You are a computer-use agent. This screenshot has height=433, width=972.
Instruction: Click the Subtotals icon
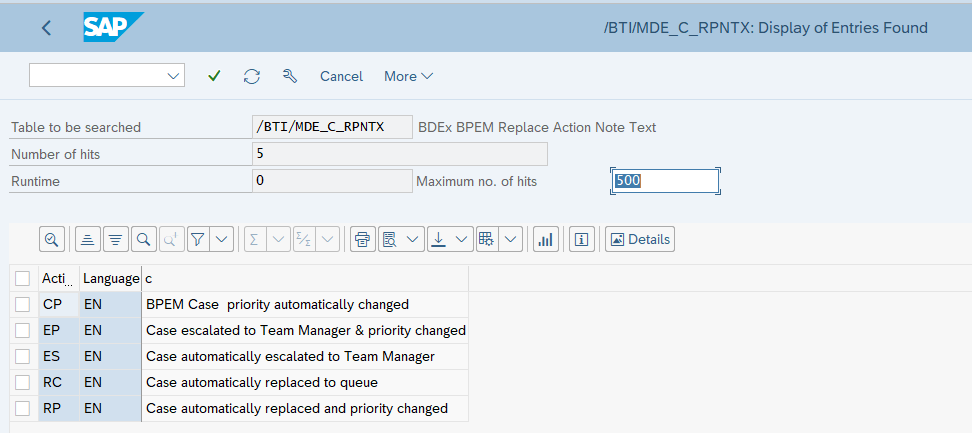(304, 240)
